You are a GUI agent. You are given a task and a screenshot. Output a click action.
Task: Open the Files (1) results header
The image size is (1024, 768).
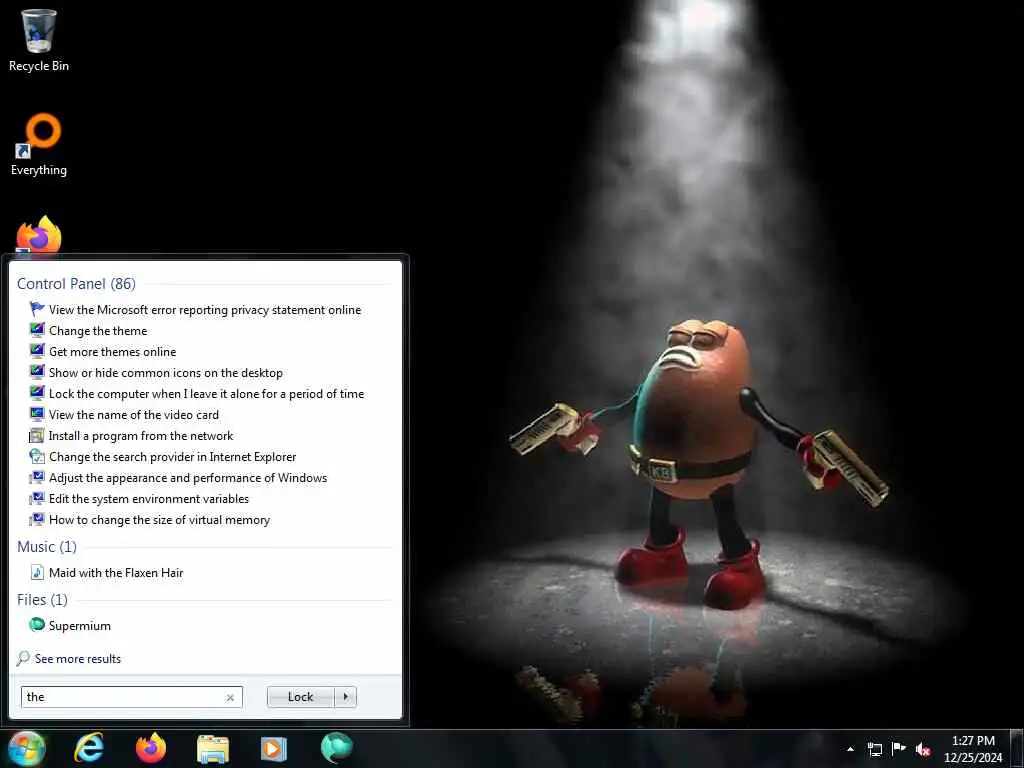pyautogui.click(x=42, y=600)
